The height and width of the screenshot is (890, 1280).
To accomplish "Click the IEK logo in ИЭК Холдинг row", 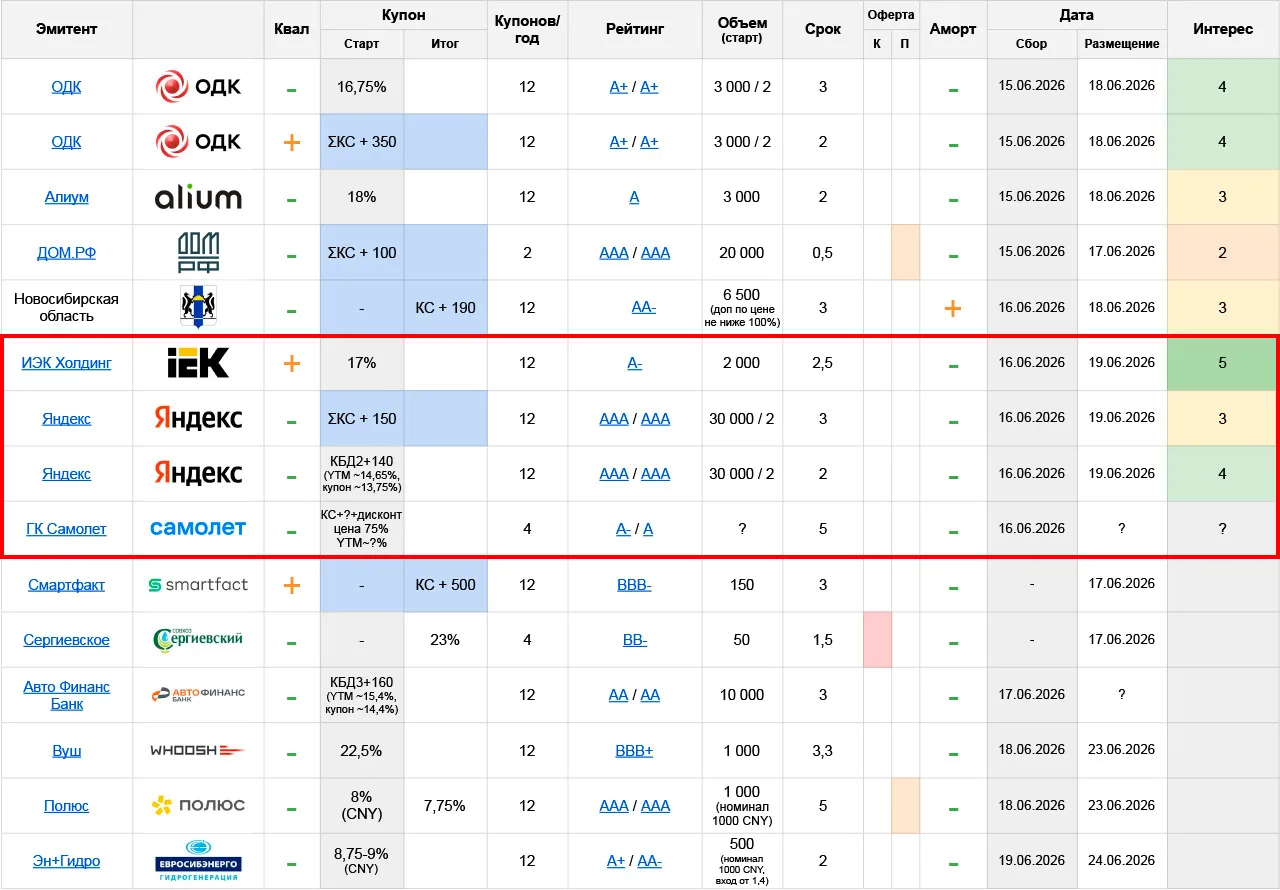I will 198,363.
